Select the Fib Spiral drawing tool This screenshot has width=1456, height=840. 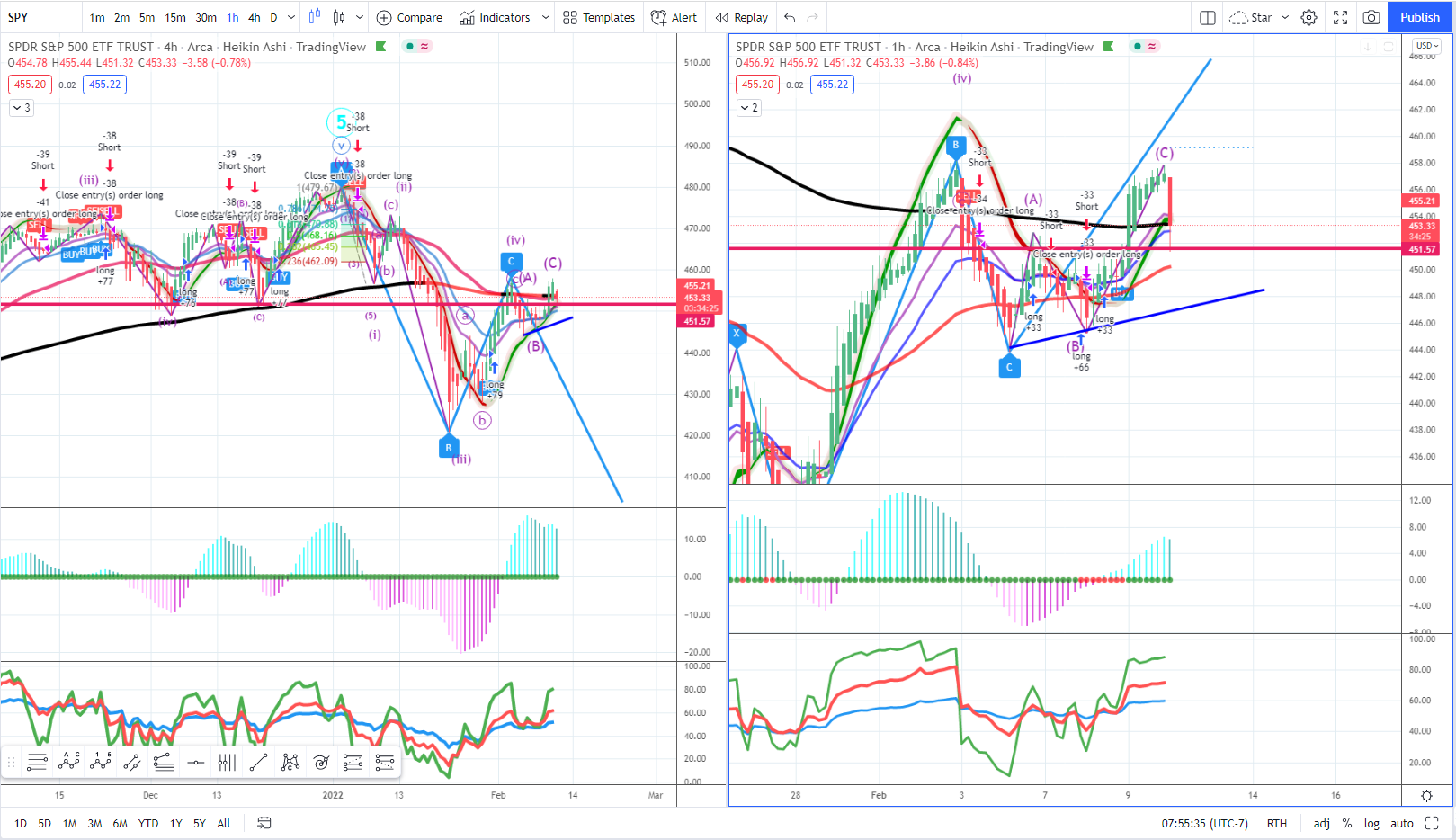pos(321,763)
